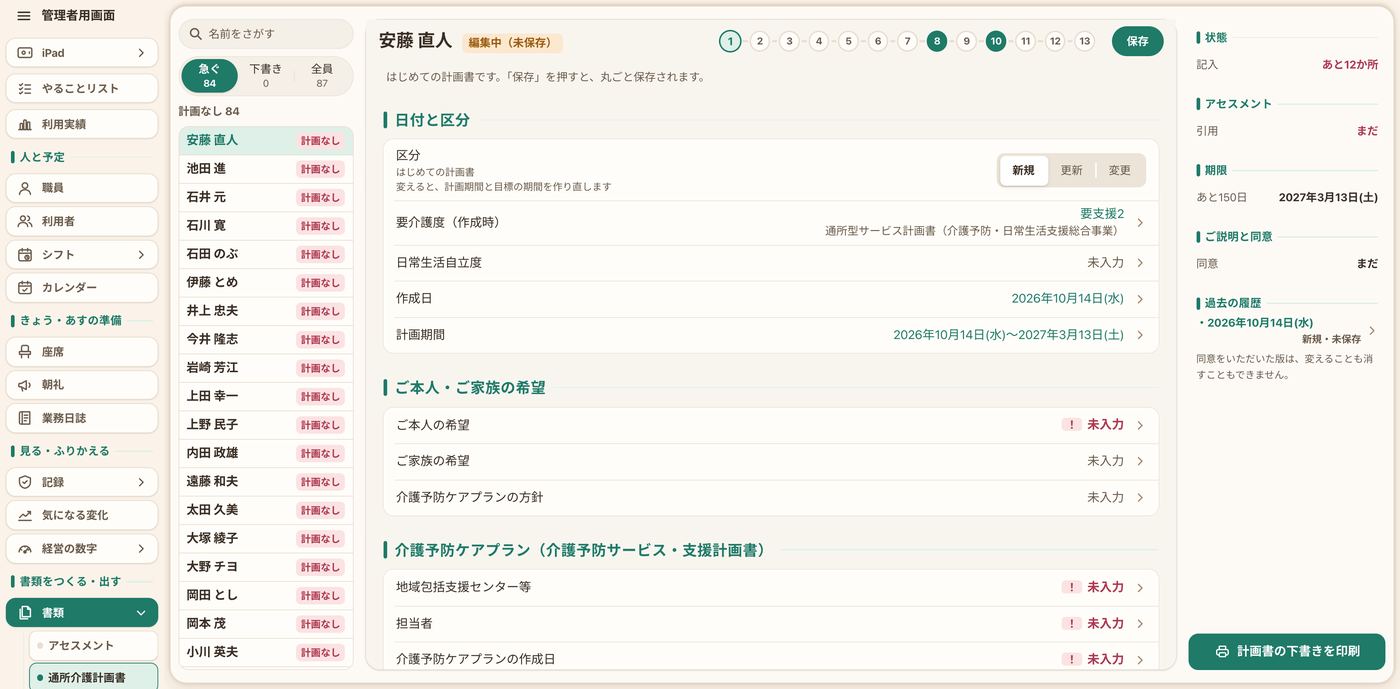
Task: Open the hamburger menu icon
Action: click(x=24, y=16)
